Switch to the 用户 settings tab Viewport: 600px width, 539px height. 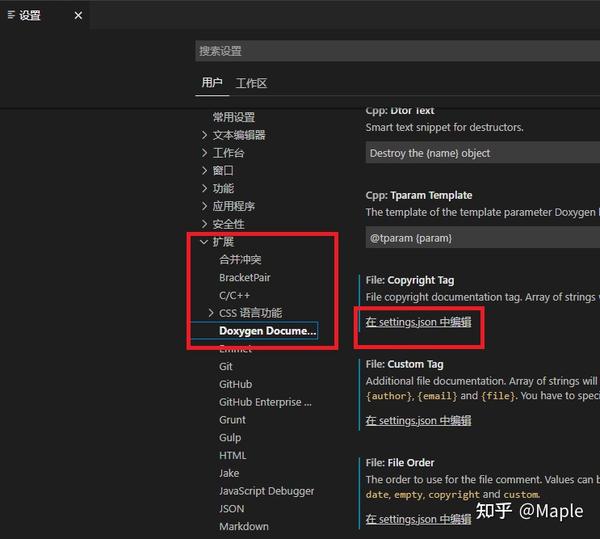tap(212, 82)
